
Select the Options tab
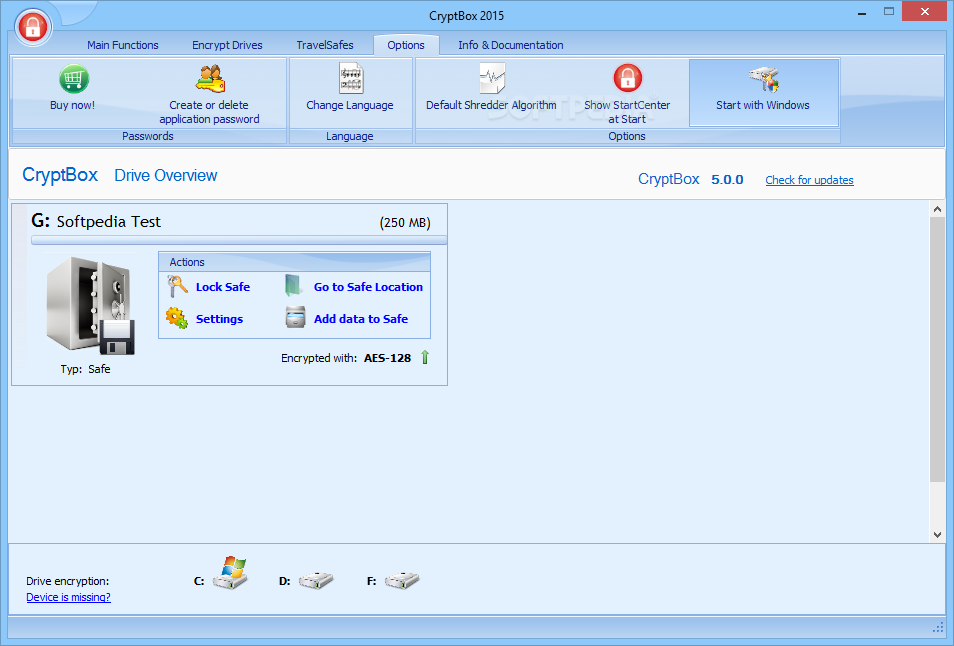click(x=406, y=45)
